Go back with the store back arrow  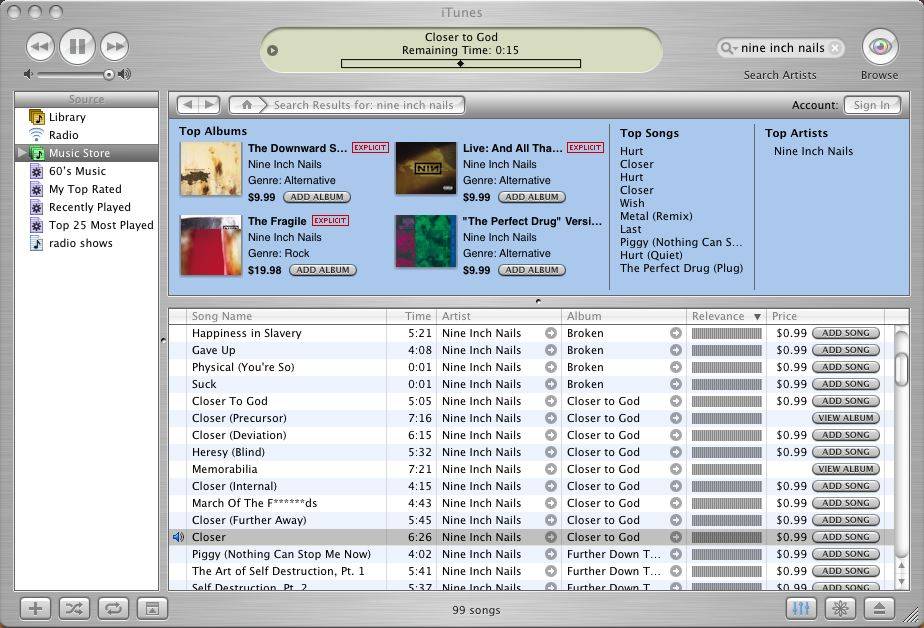(x=189, y=104)
